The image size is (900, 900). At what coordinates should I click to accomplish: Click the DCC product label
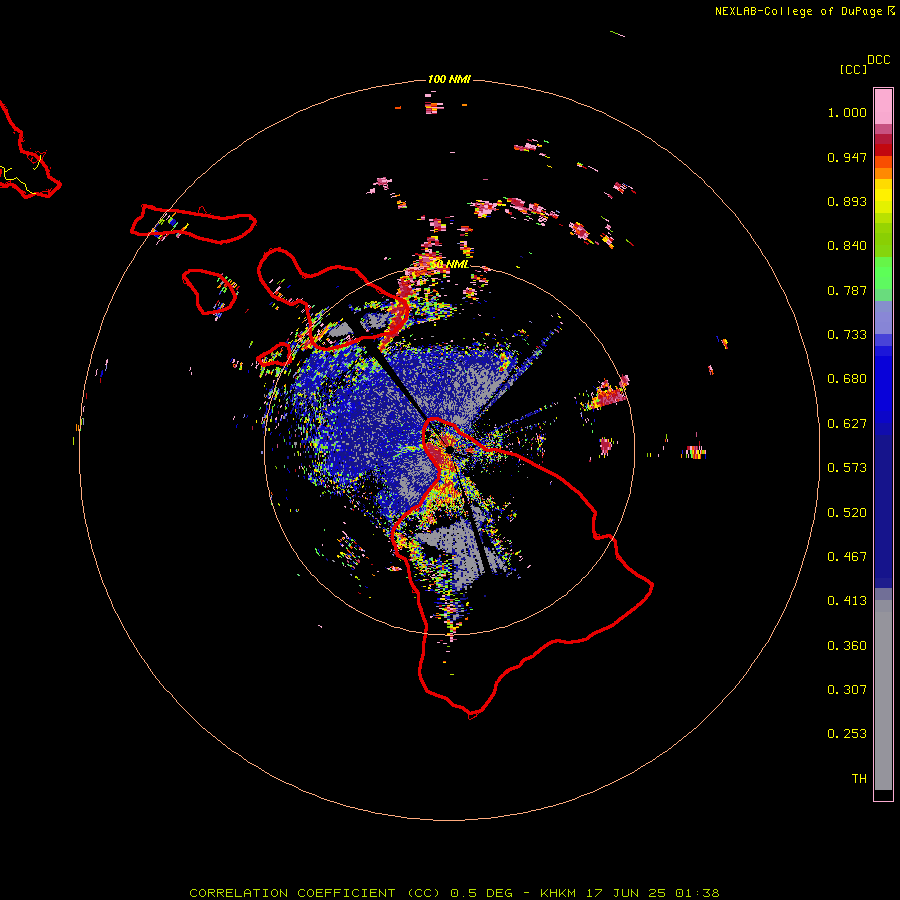click(879, 60)
